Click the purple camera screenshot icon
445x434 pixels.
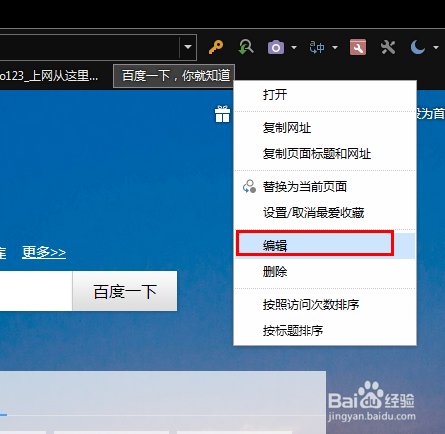pos(276,48)
